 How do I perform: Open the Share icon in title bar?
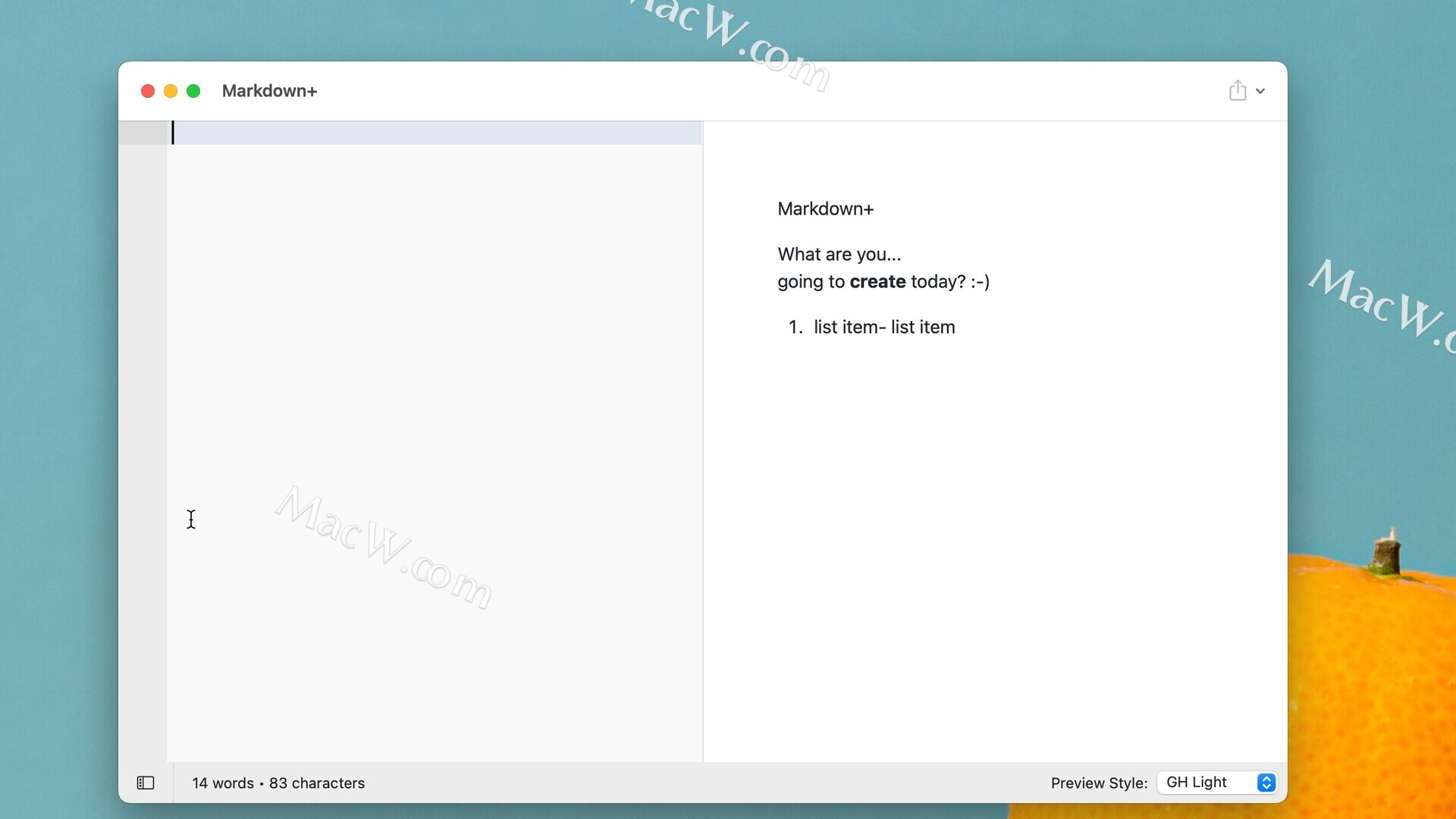pyautogui.click(x=1238, y=90)
